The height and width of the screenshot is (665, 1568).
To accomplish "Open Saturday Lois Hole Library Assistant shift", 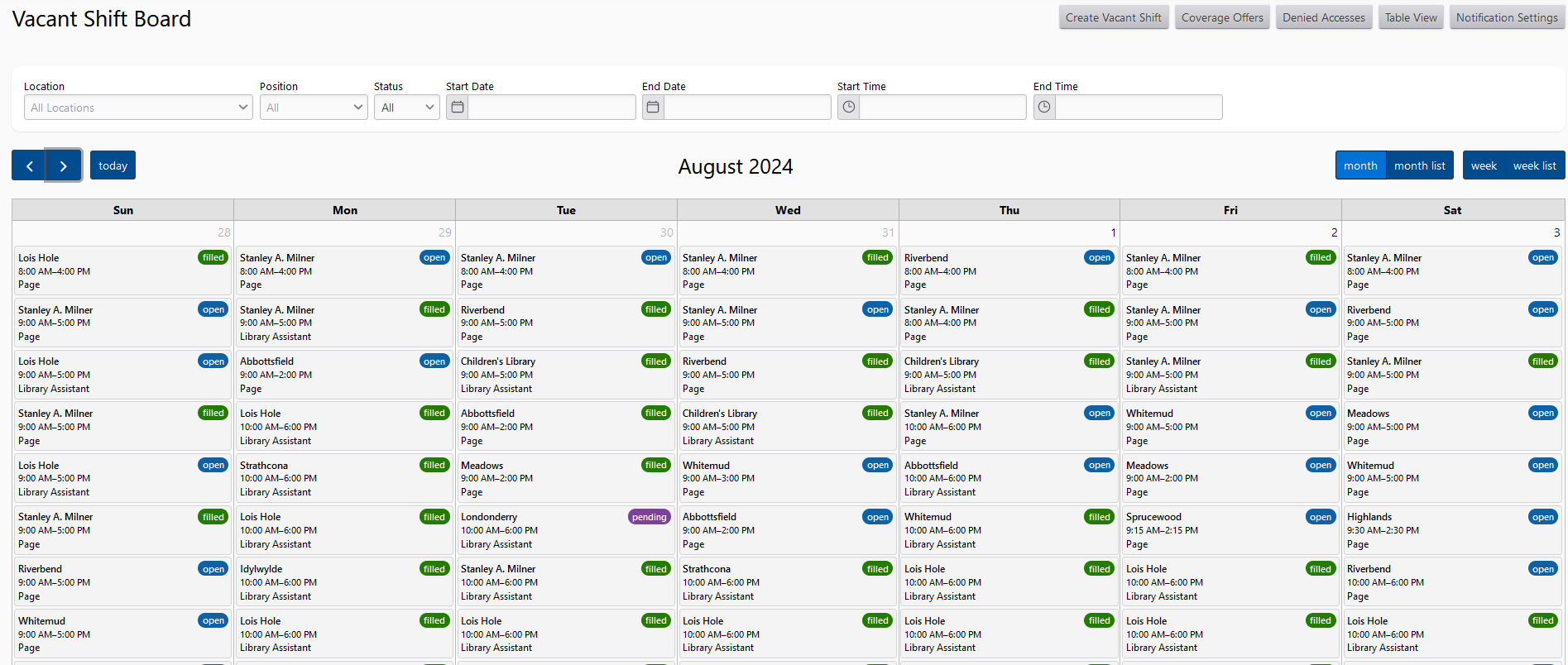I will tap(1452, 634).
